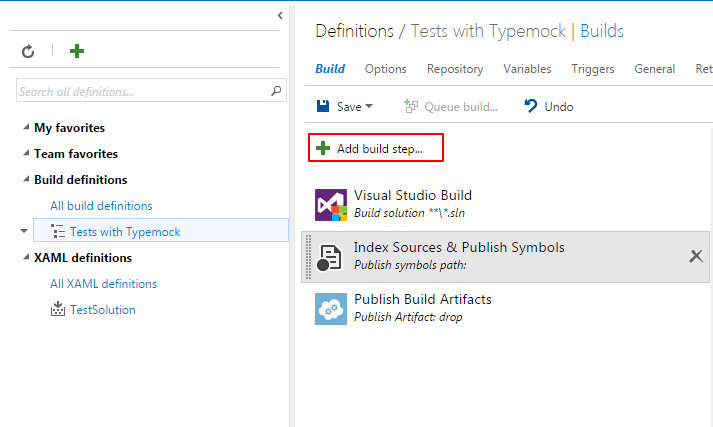Collapse the Build definitions tree node

tap(25, 180)
